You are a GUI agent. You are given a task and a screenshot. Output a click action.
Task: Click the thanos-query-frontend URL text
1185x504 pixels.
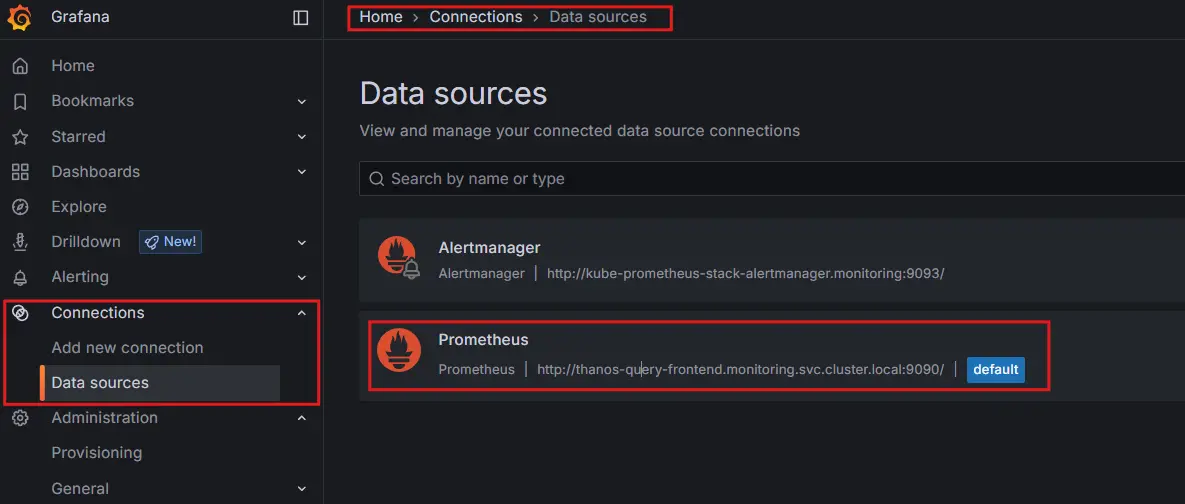click(x=741, y=369)
